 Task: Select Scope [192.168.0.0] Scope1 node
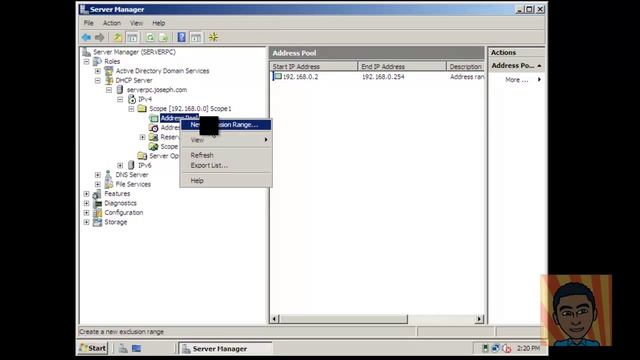190,109
